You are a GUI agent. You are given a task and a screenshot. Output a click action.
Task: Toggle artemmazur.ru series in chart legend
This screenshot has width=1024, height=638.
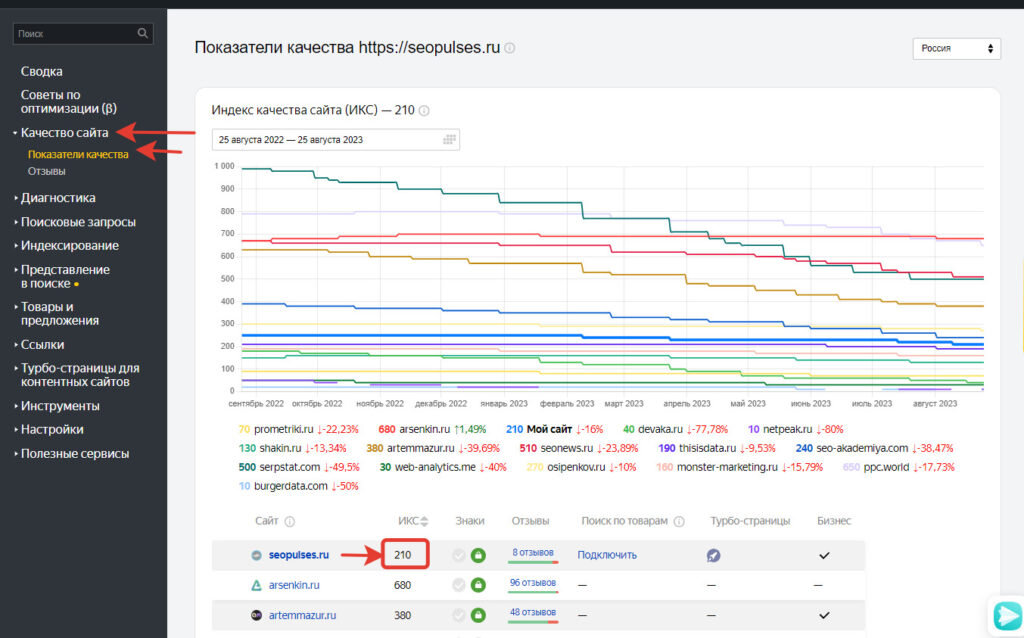pos(432,448)
